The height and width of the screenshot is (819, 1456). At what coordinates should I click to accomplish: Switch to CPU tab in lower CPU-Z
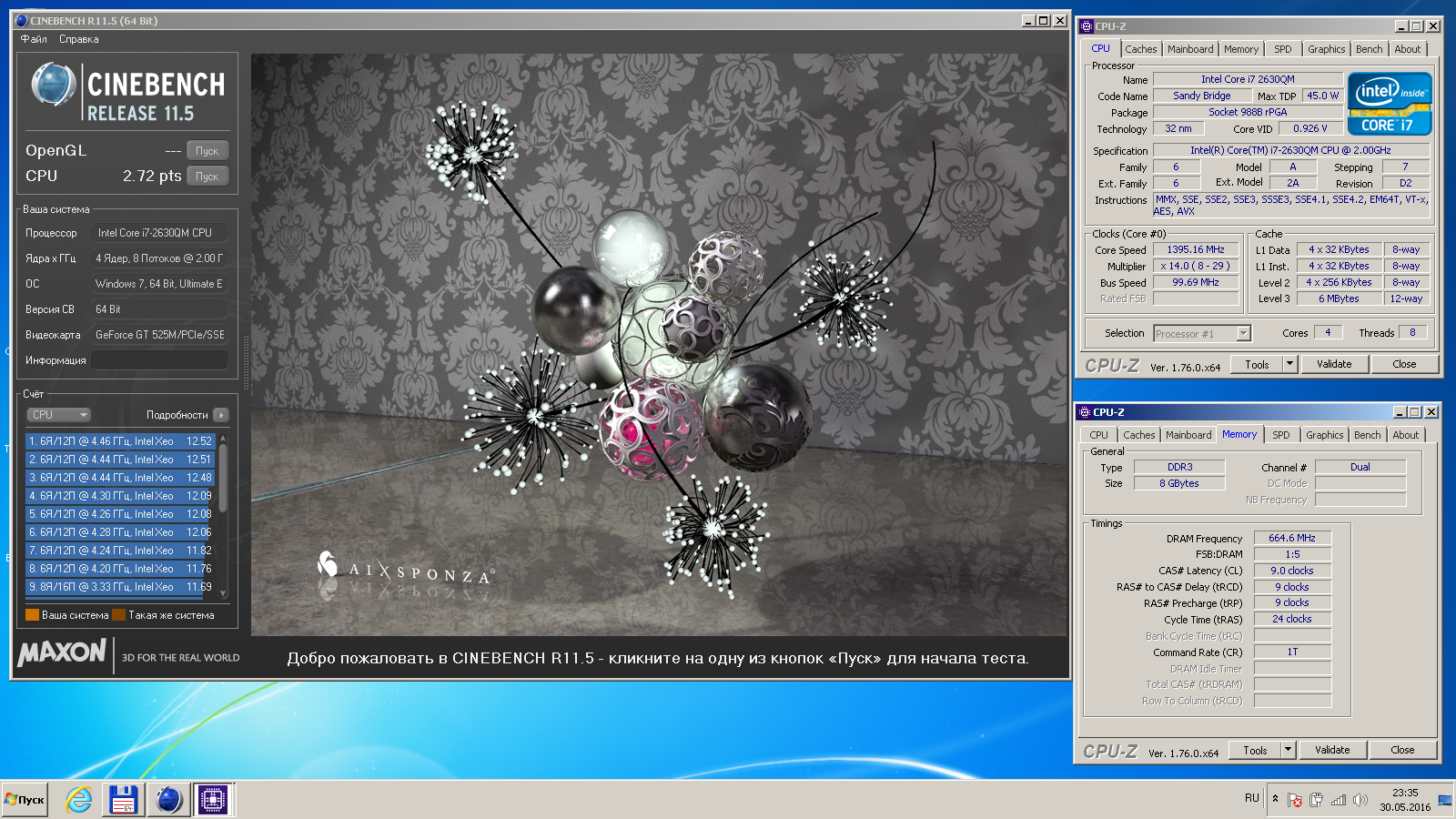point(1098,435)
